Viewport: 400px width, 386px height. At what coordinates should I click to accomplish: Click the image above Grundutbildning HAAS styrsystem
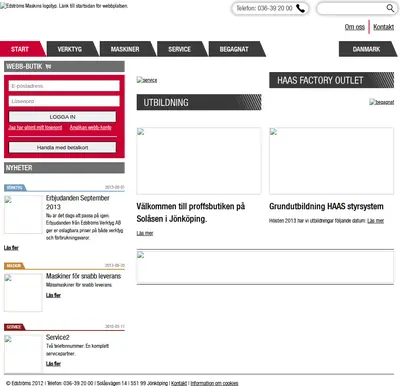point(331,161)
